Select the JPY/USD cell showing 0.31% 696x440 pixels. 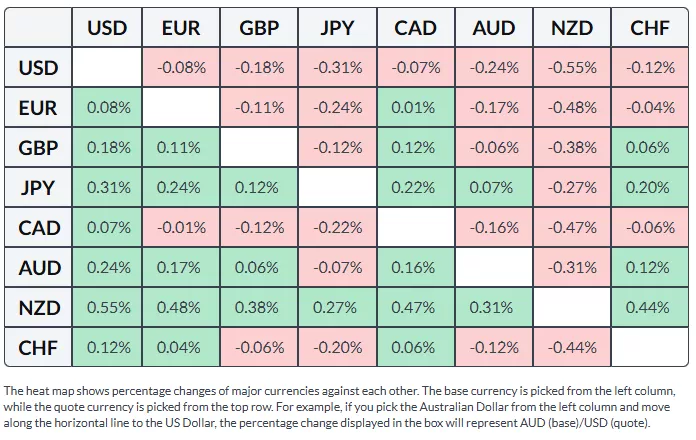coord(107,188)
